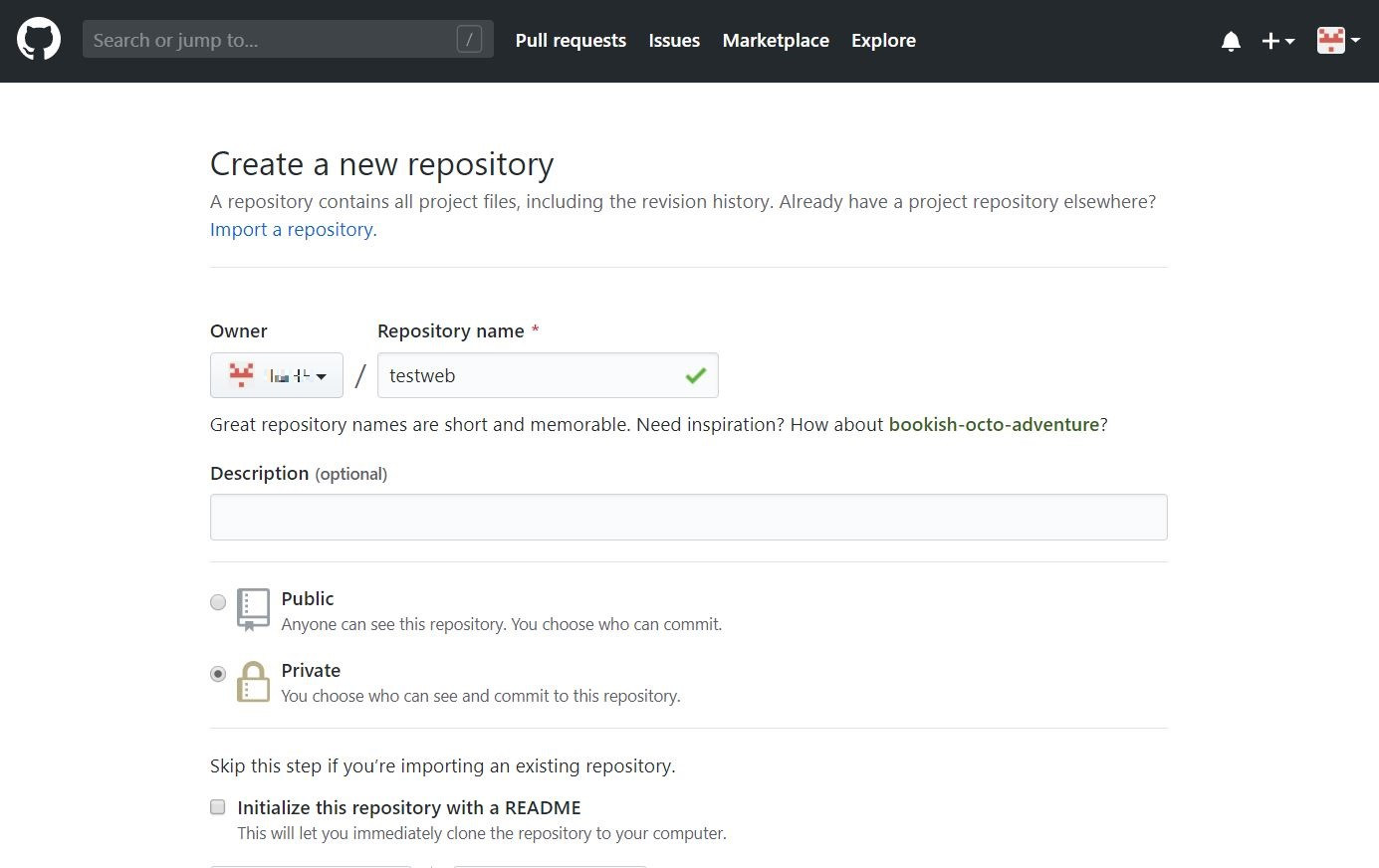Click the Description text field

[x=688, y=517]
